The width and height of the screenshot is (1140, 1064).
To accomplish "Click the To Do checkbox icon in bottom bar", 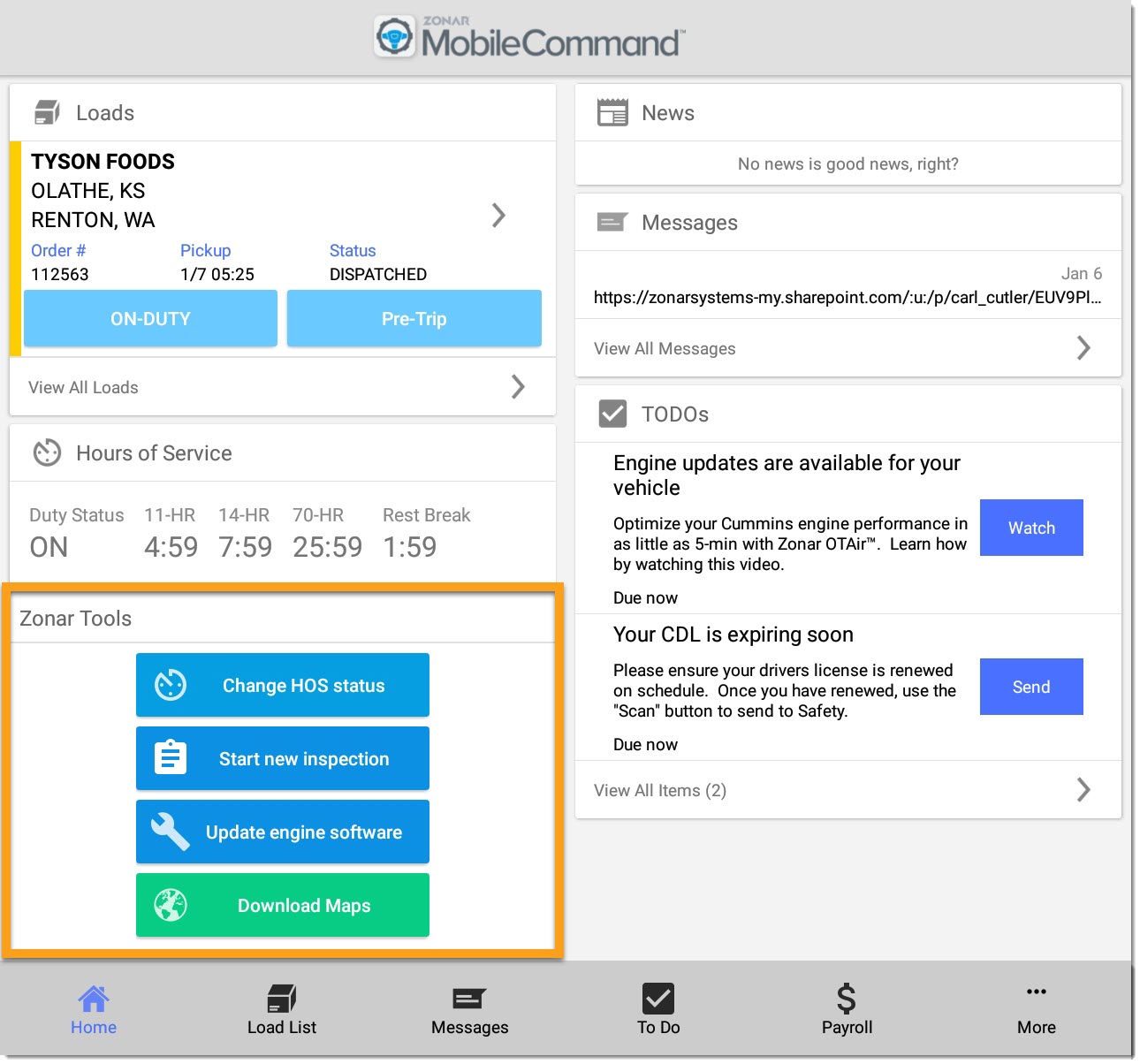I will pyautogui.click(x=658, y=999).
